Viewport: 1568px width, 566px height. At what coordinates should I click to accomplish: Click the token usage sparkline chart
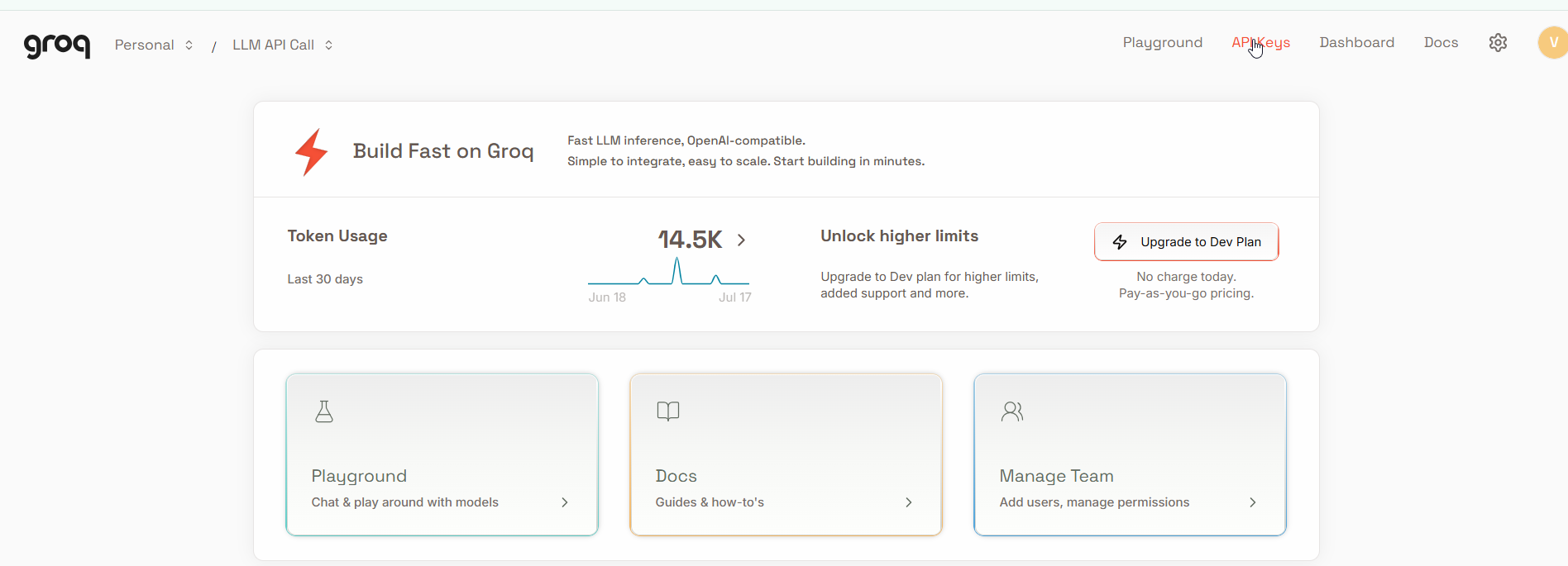pos(668,271)
